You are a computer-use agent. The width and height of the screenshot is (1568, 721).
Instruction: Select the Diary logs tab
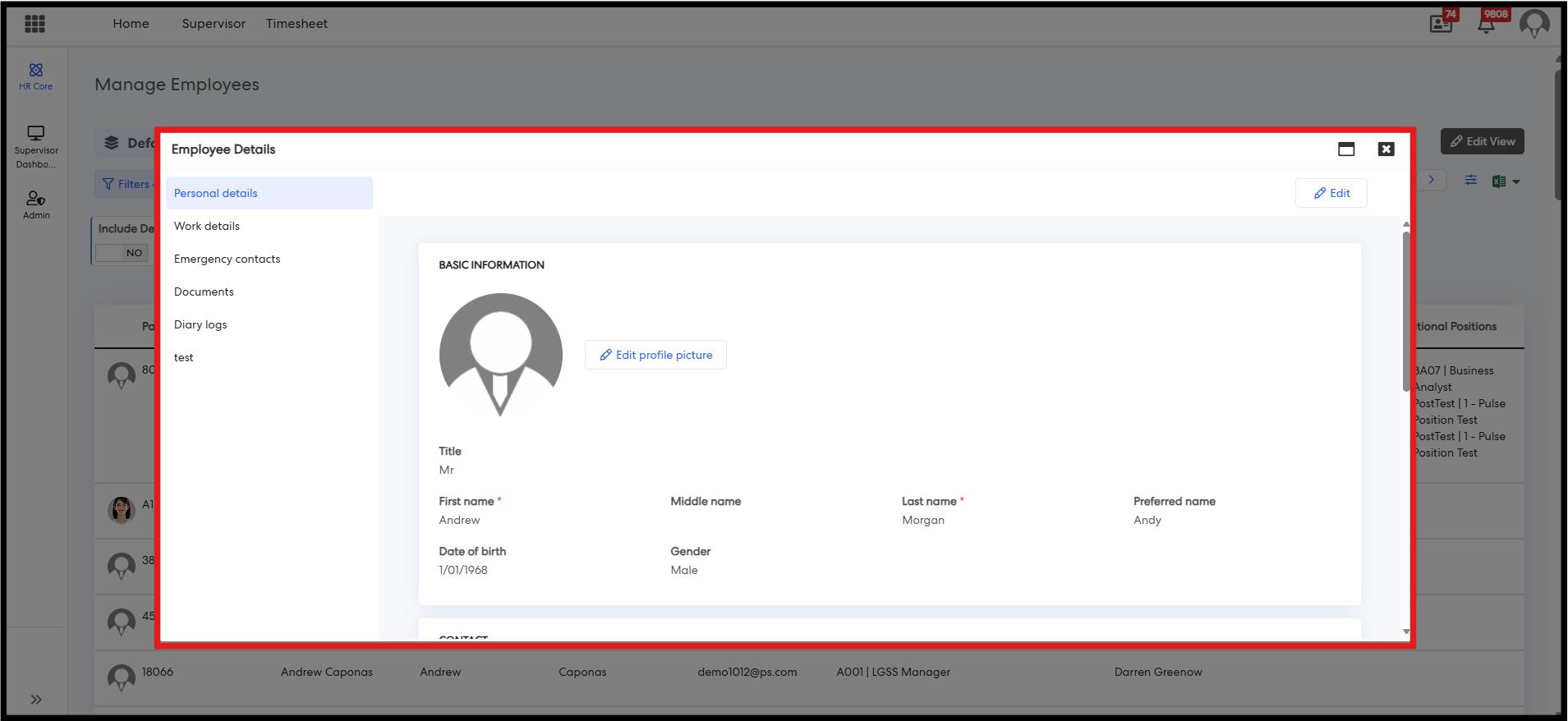coord(200,324)
